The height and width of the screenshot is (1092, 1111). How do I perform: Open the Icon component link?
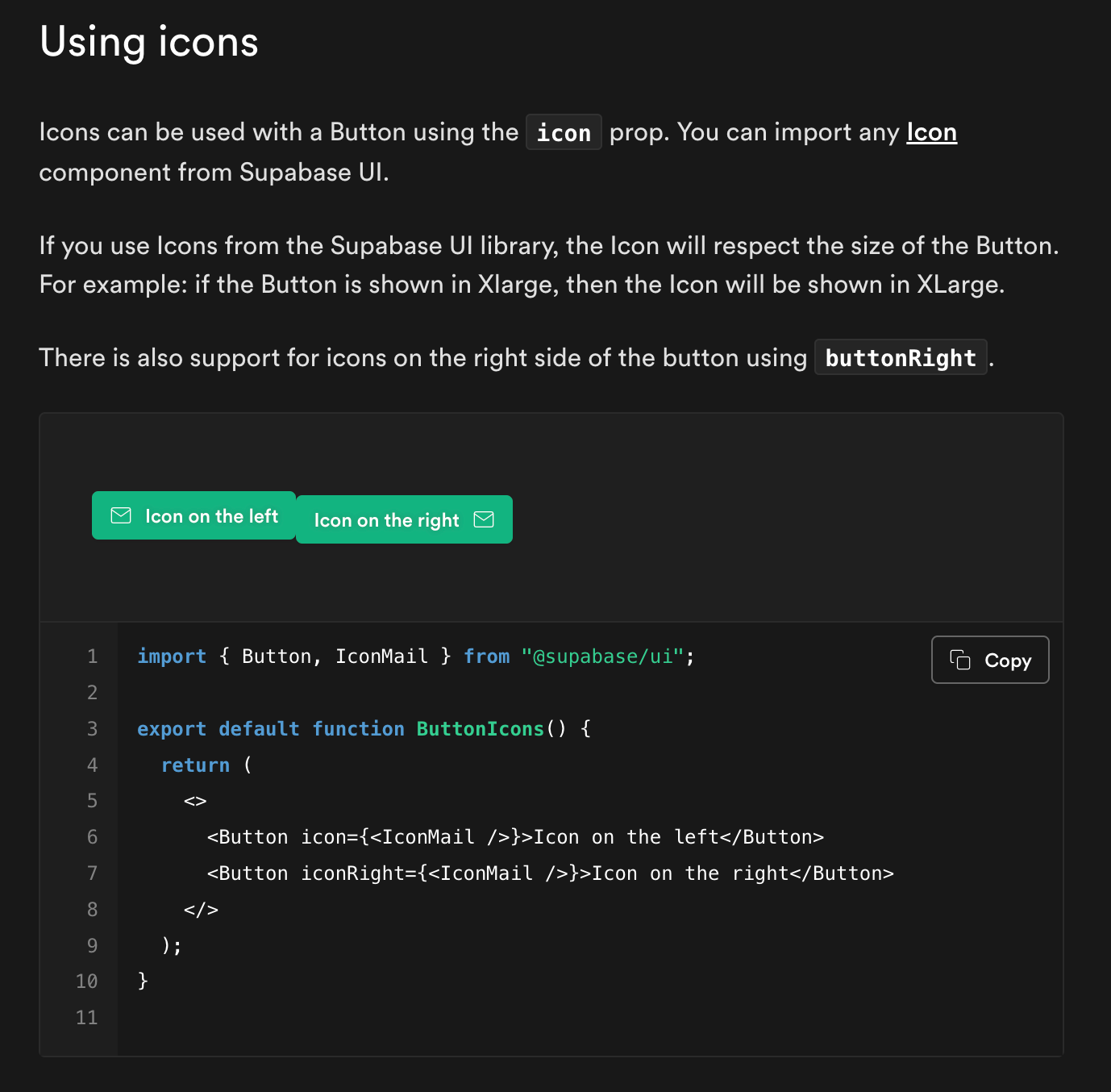coord(931,132)
